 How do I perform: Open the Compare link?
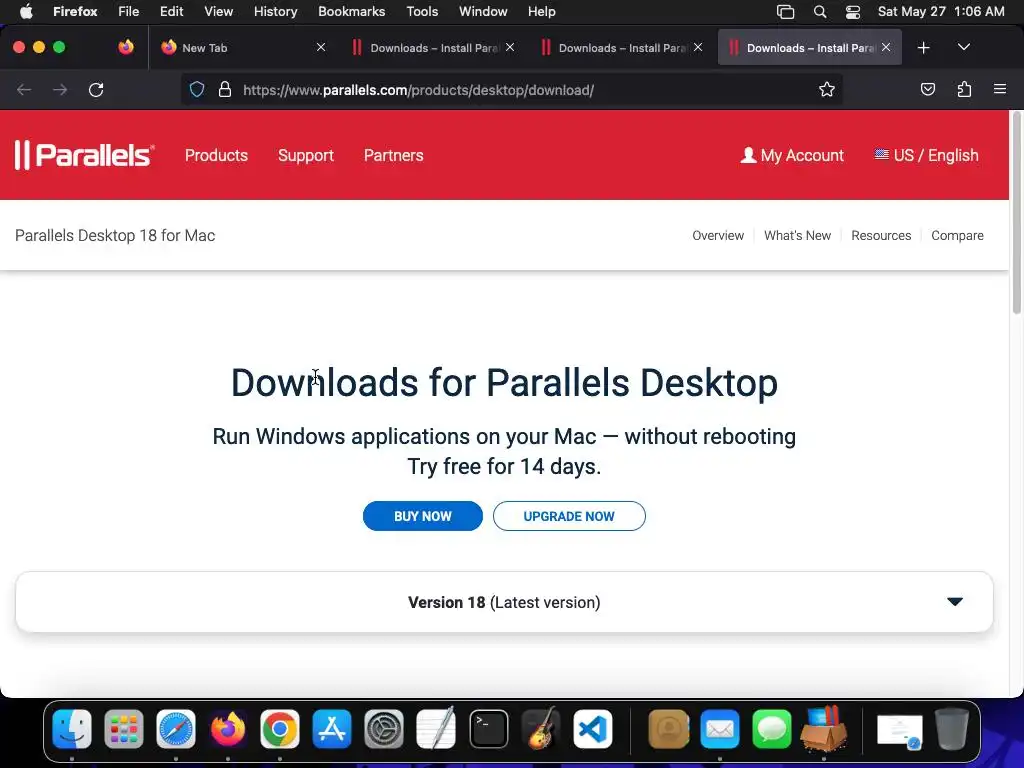957,235
